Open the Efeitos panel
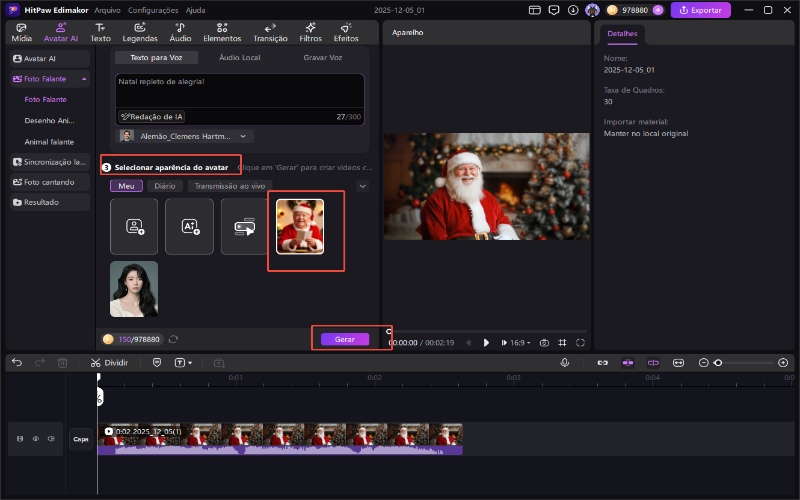The width and height of the screenshot is (800, 500). tap(346, 33)
